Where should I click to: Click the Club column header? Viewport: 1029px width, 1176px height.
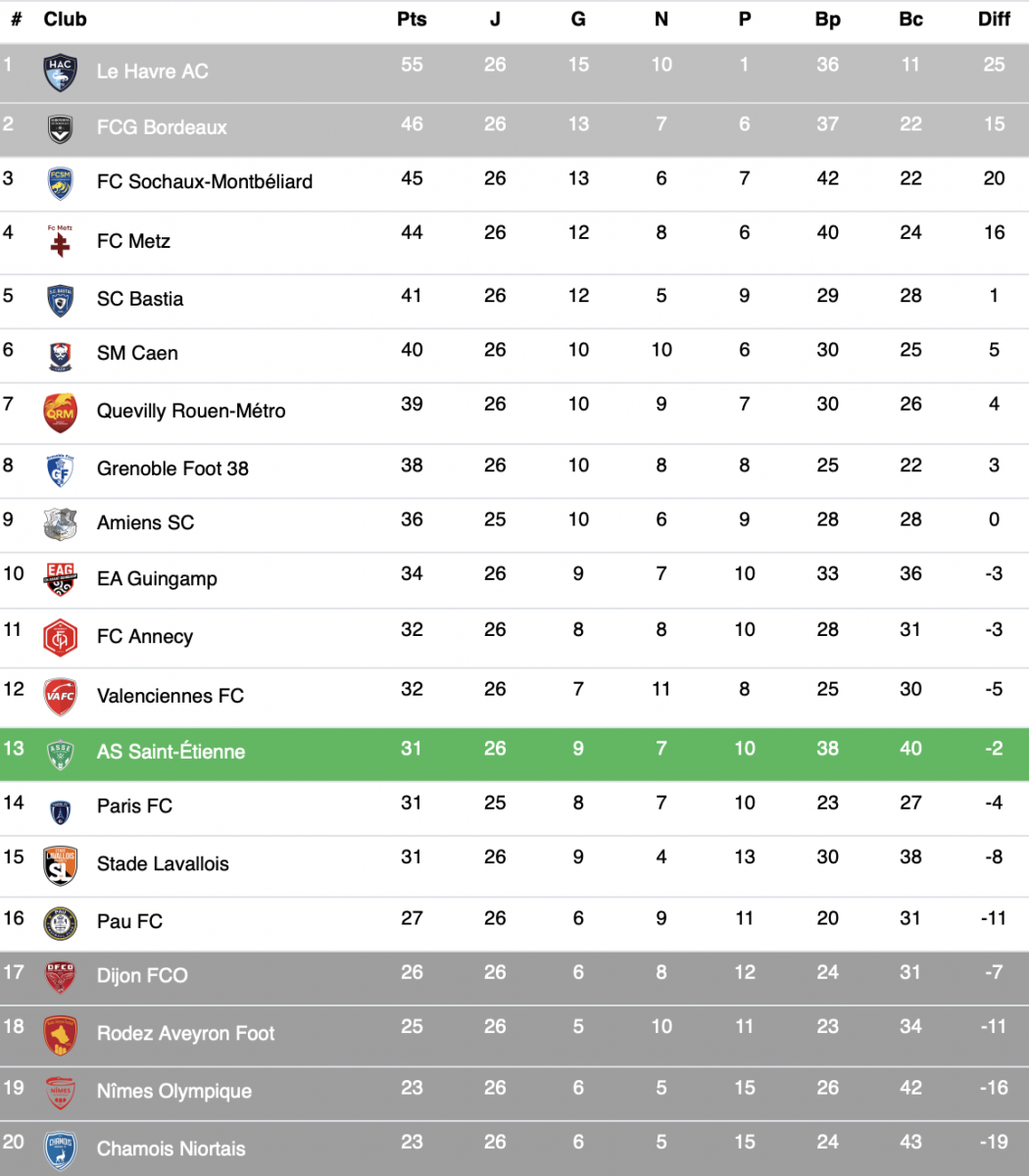click(x=65, y=20)
